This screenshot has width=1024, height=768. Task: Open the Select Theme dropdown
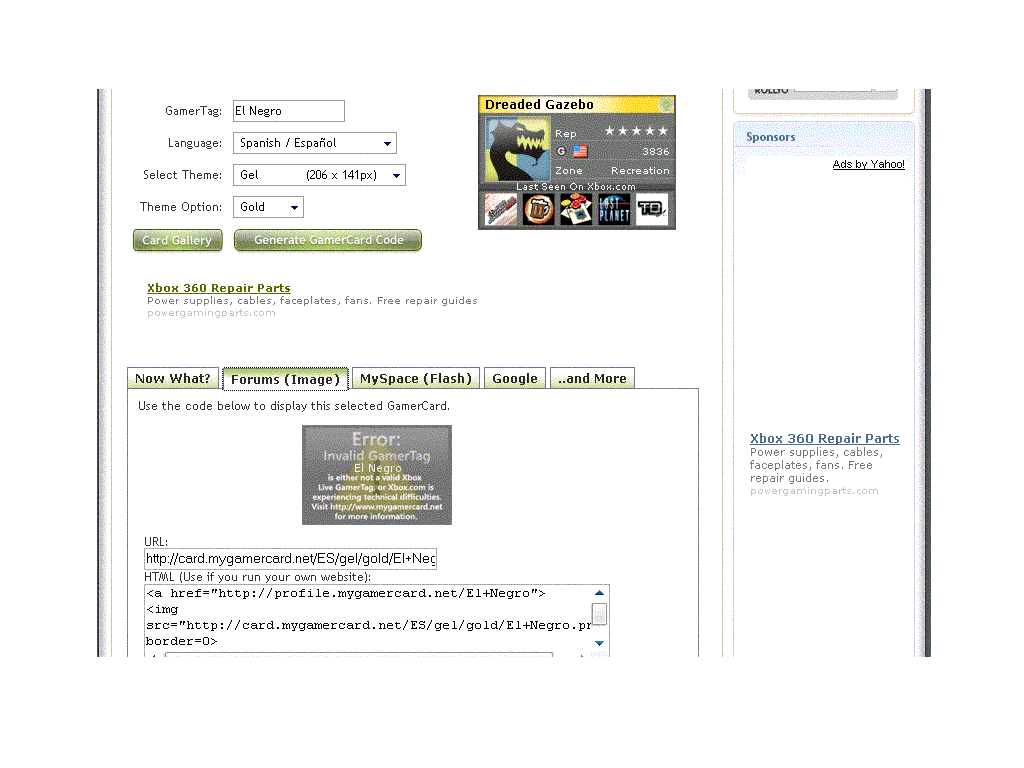(x=319, y=175)
